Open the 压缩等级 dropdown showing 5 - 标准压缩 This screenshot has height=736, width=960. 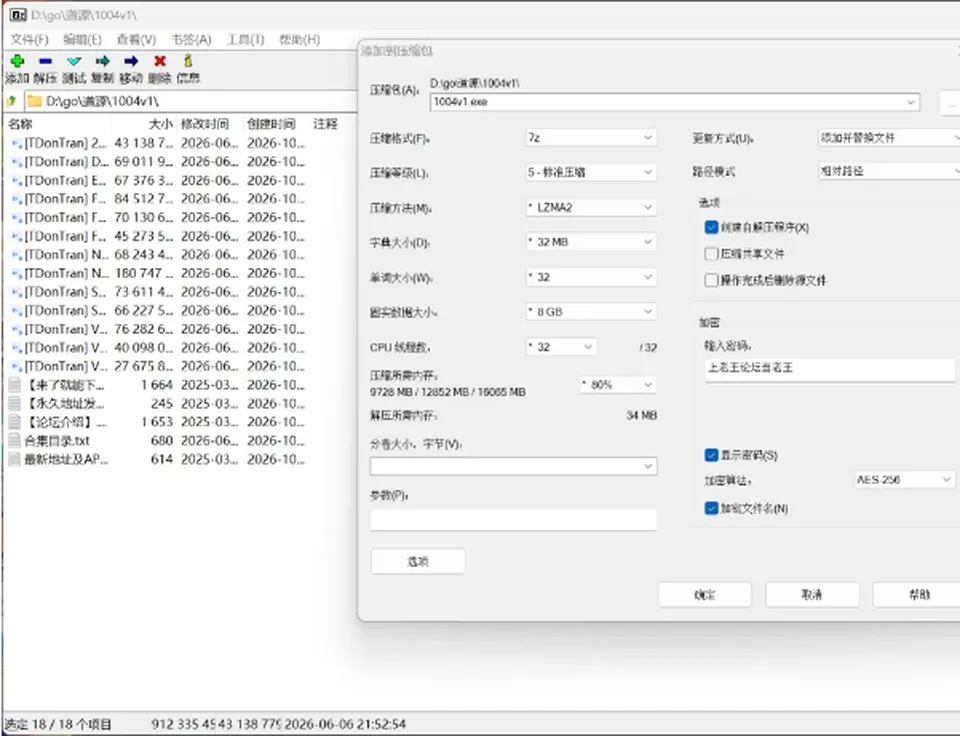(591, 173)
